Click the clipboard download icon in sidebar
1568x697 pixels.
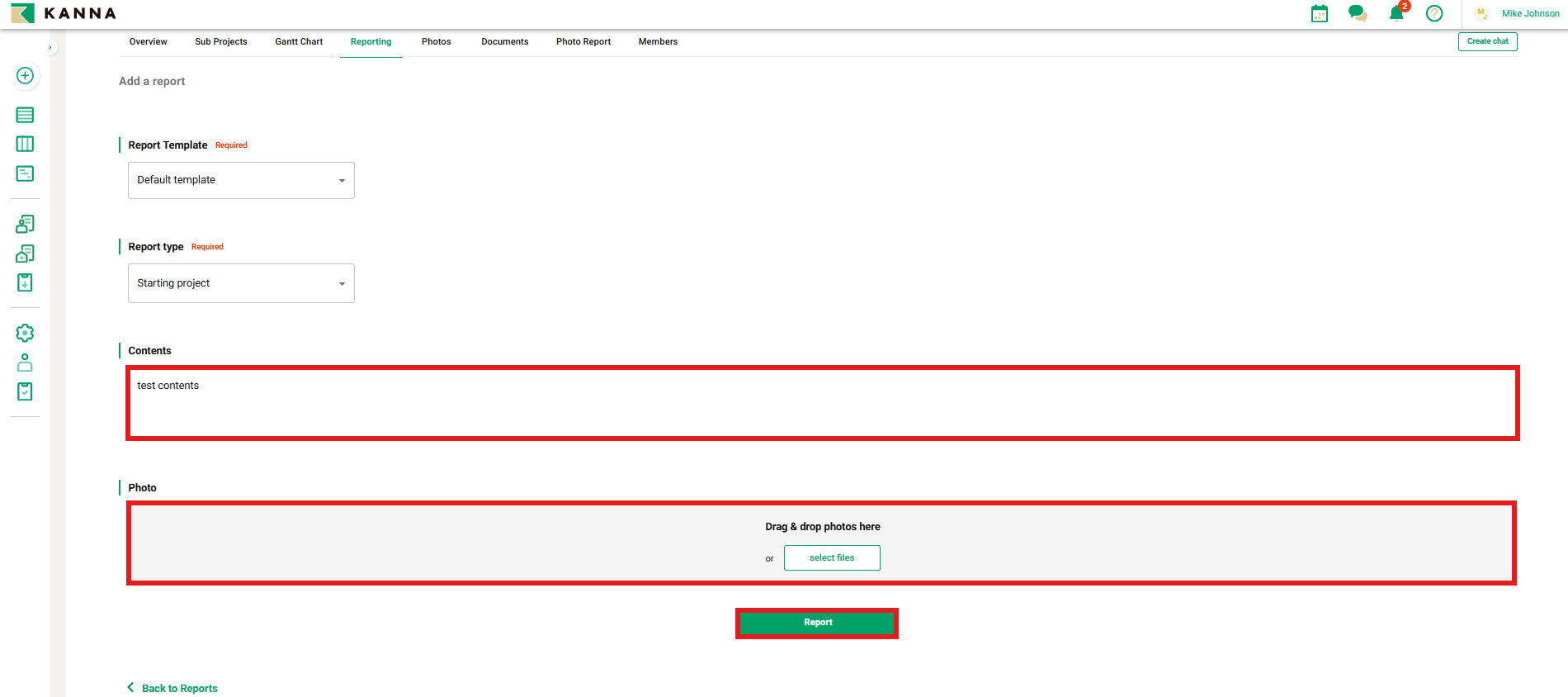[x=25, y=282]
